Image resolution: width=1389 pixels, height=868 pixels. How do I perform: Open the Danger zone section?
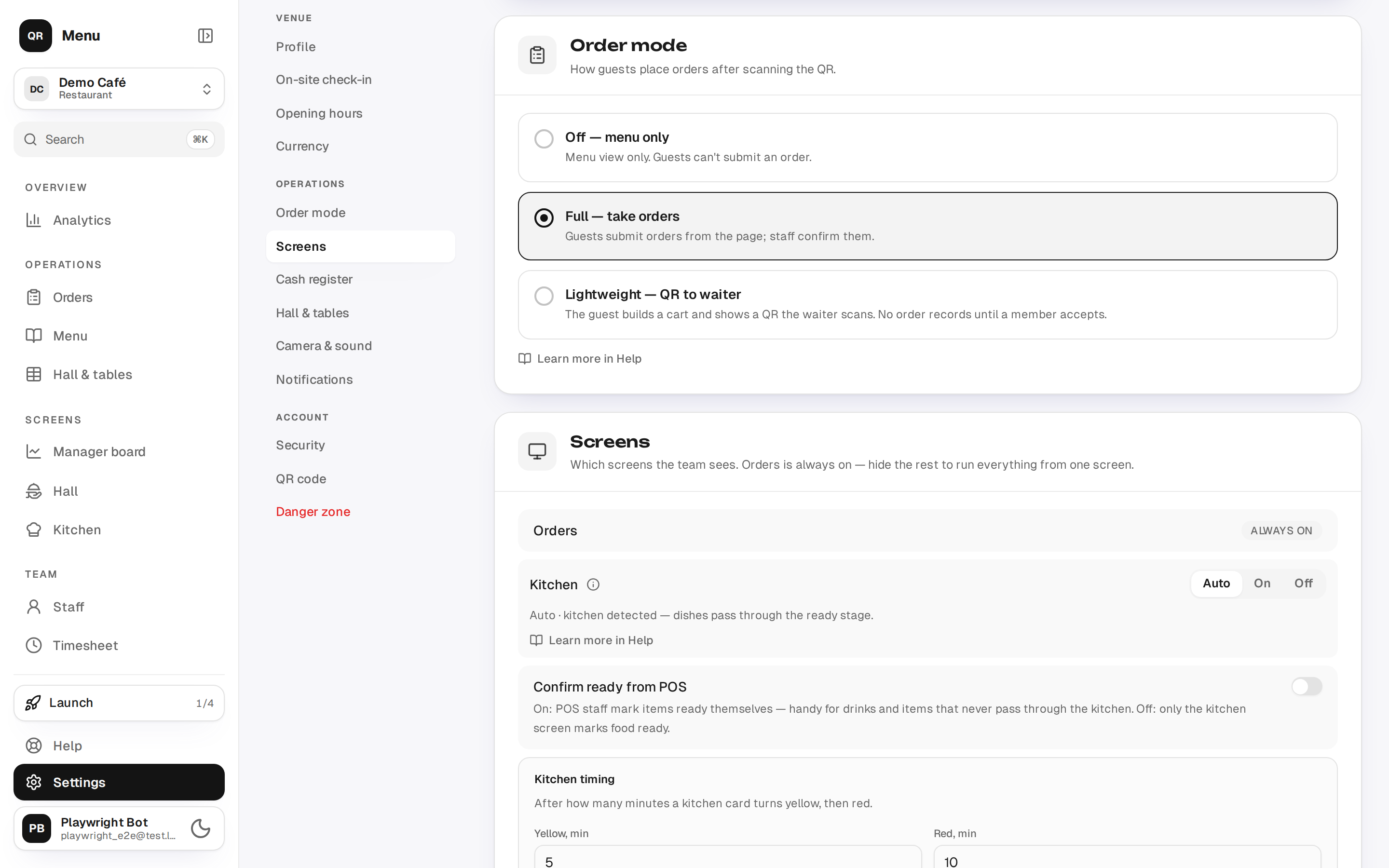[x=360, y=512]
